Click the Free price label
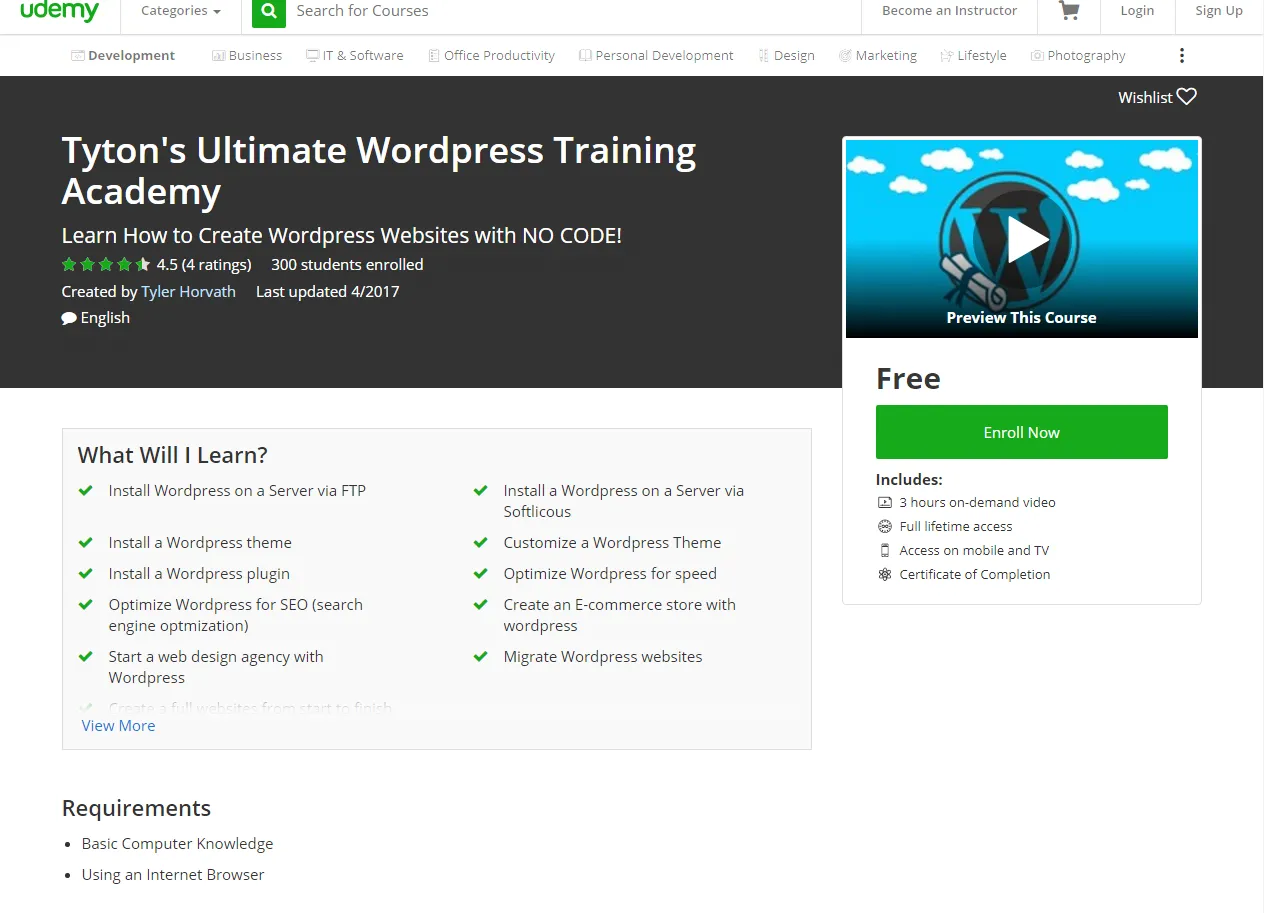The height and width of the screenshot is (913, 1264). coord(908,379)
